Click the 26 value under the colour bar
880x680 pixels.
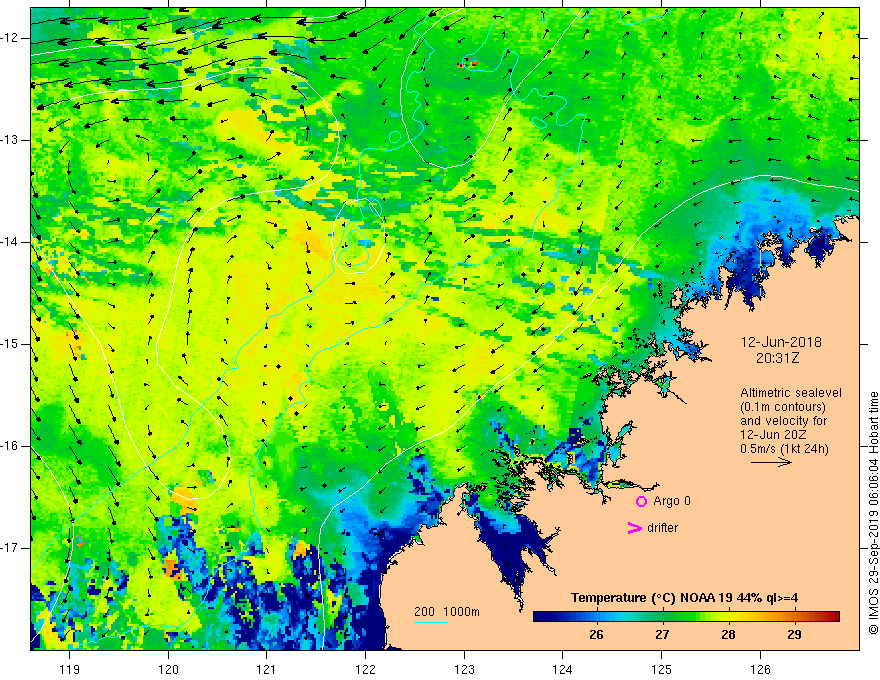point(596,635)
